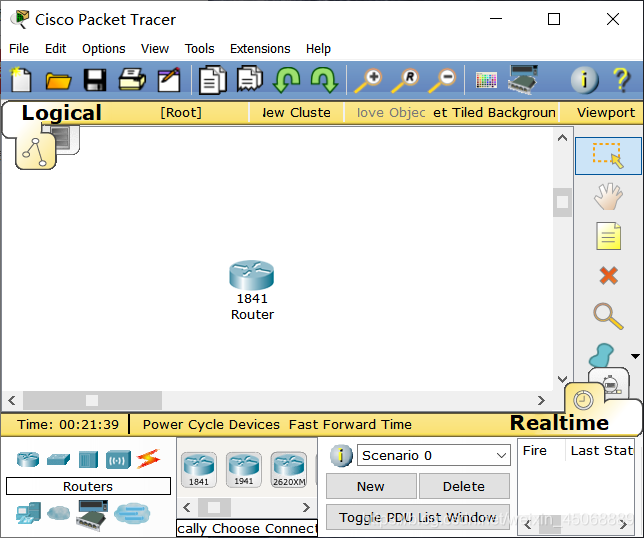
Task: Create a new file from the toolbar
Action: pyautogui.click(x=21, y=80)
